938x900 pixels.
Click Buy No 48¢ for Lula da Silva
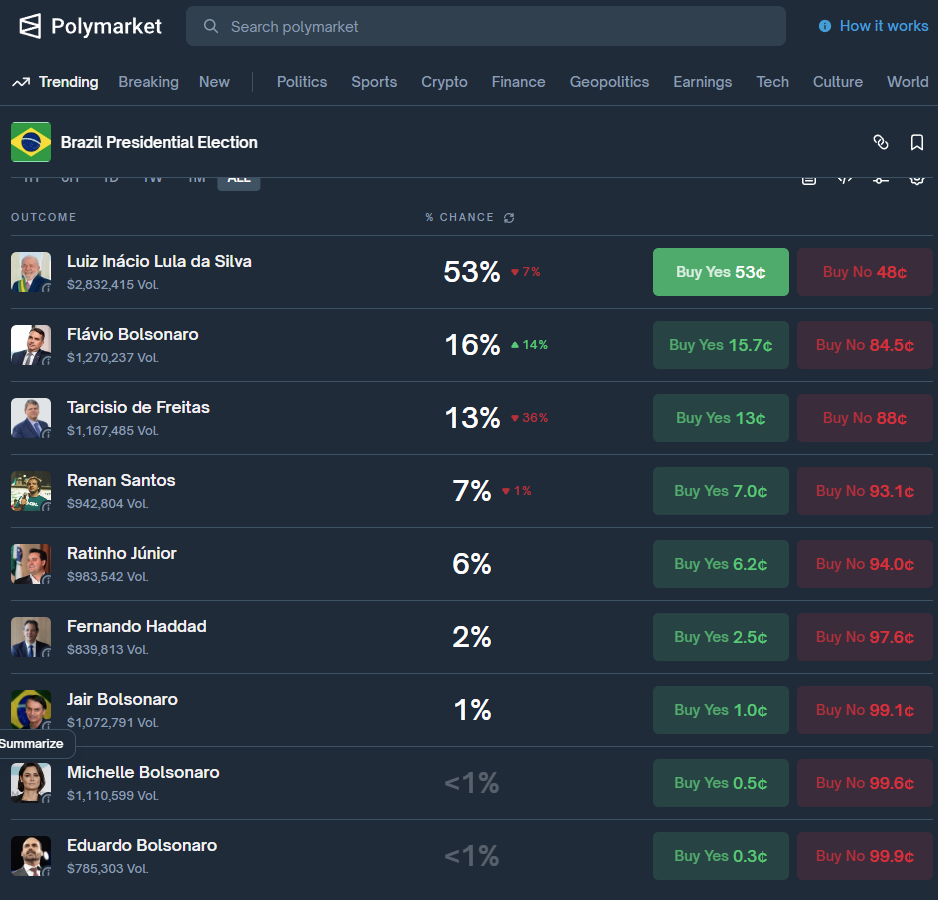click(865, 272)
